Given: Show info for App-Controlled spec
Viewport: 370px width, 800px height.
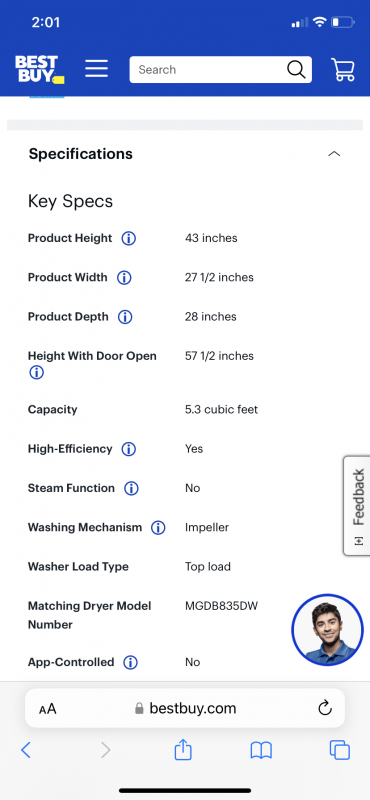Looking at the screenshot, I should pos(131,662).
